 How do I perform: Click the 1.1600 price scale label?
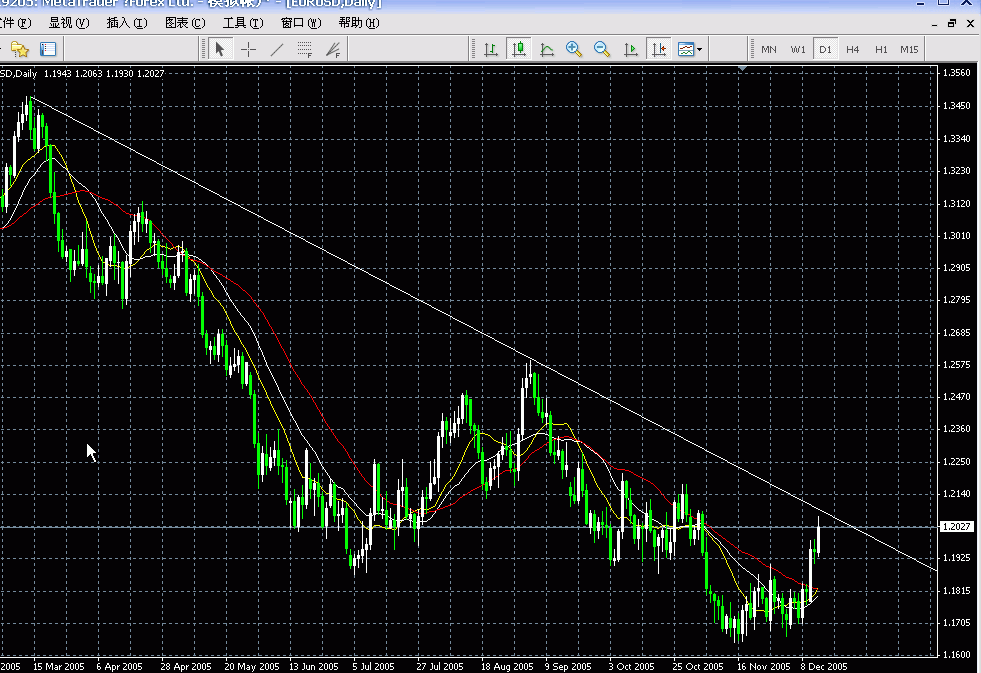click(x=957, y=655)
